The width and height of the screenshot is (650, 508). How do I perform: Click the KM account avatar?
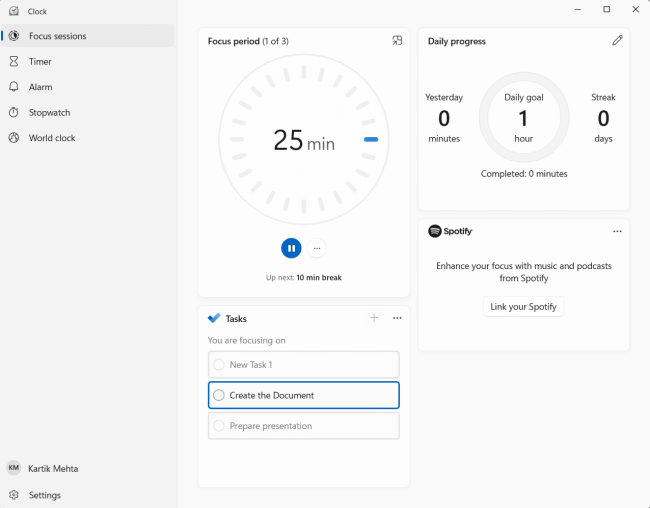pos(14,468)
